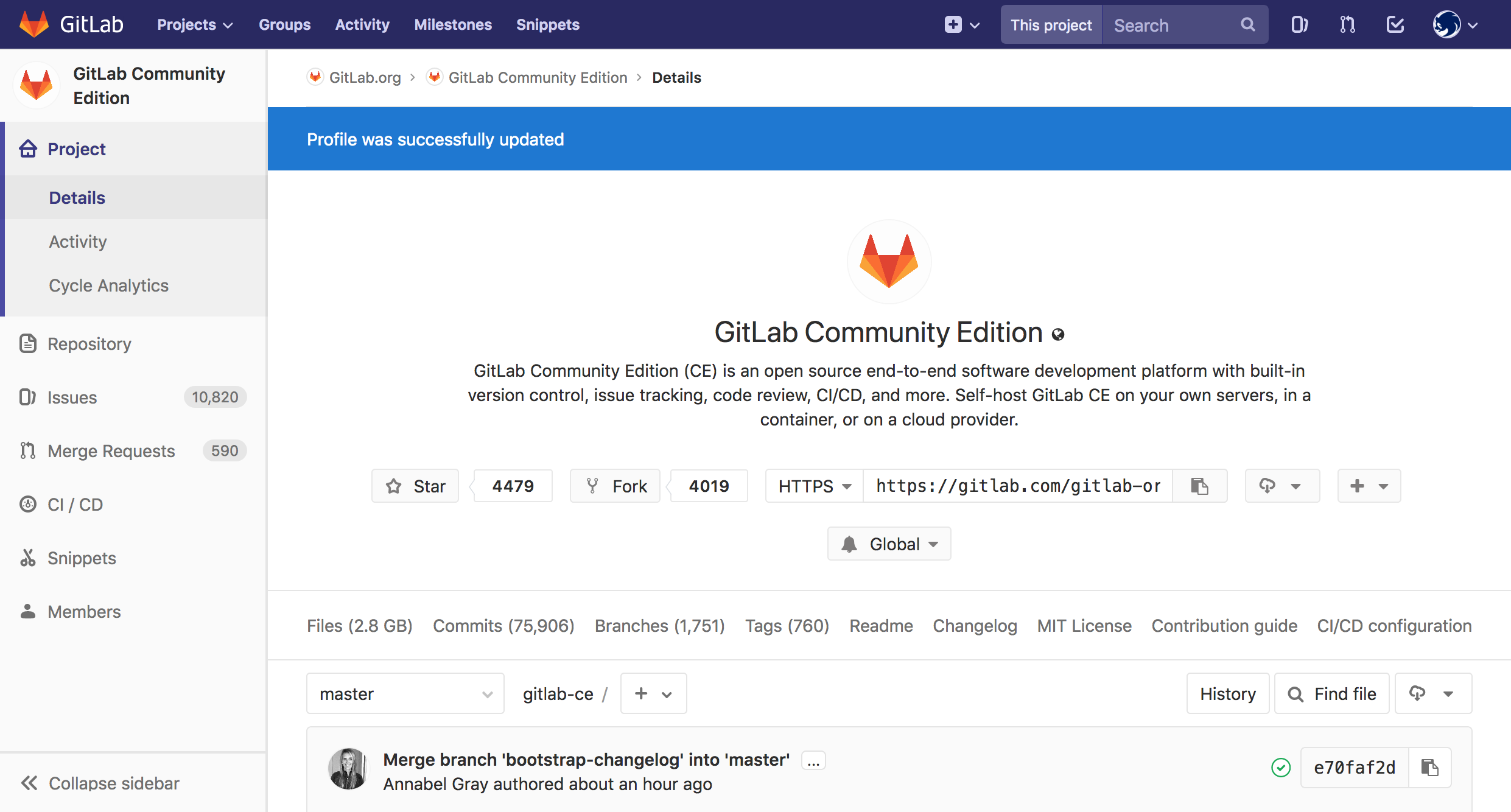Star the GitLab Community Edition project

click(415, 486)
